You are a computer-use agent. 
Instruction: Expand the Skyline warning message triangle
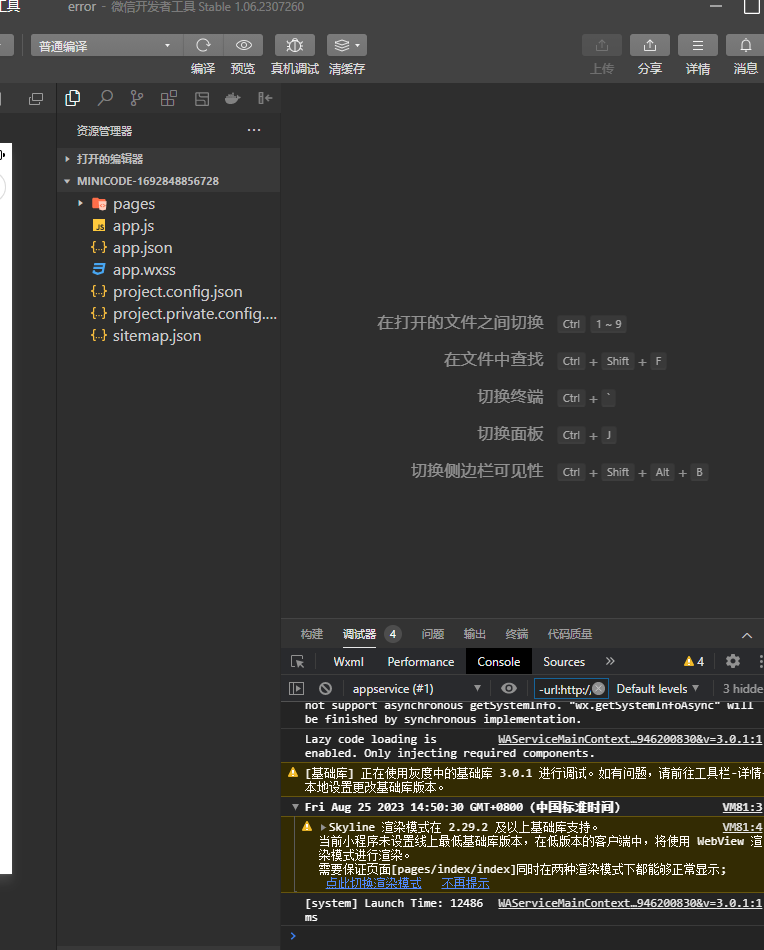(x=323, y=827)
